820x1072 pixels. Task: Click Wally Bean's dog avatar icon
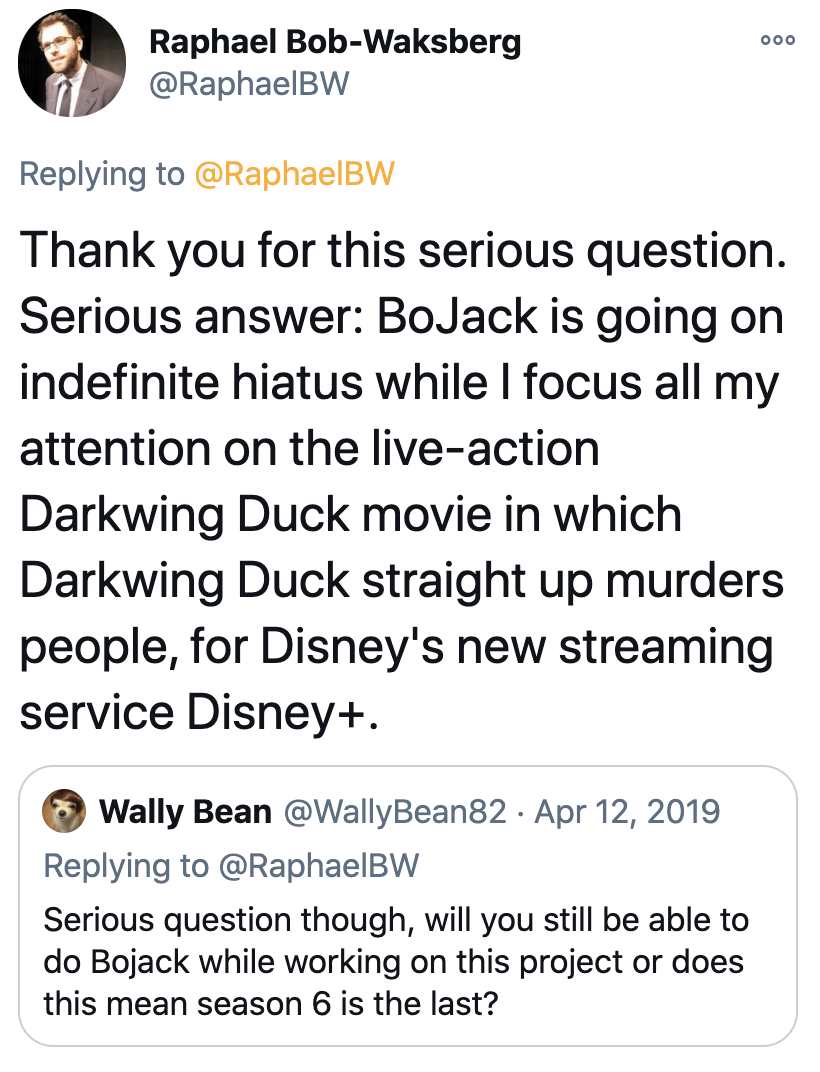tap(64, 812)
